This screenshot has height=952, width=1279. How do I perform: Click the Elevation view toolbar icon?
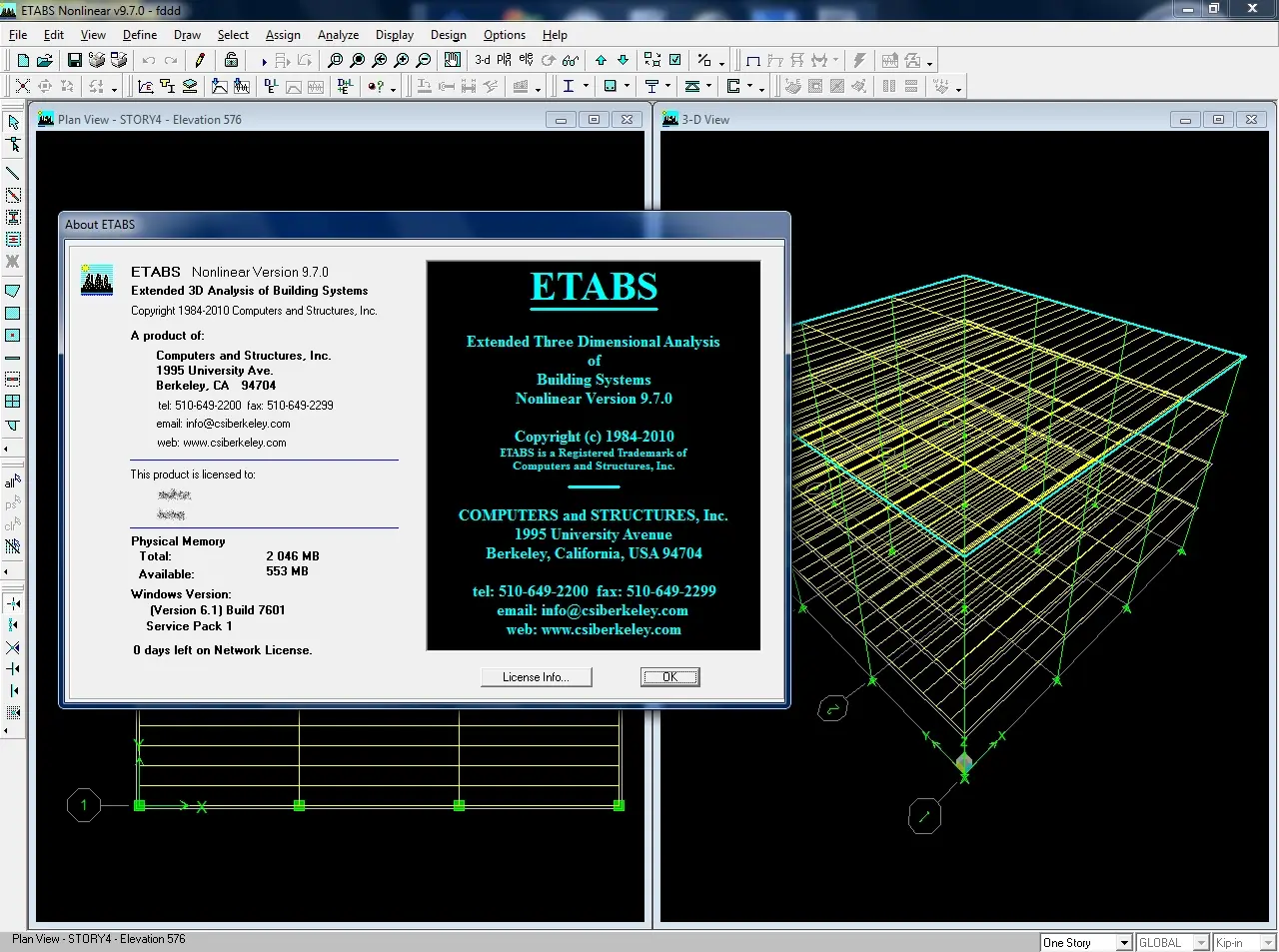coord(526,60)
